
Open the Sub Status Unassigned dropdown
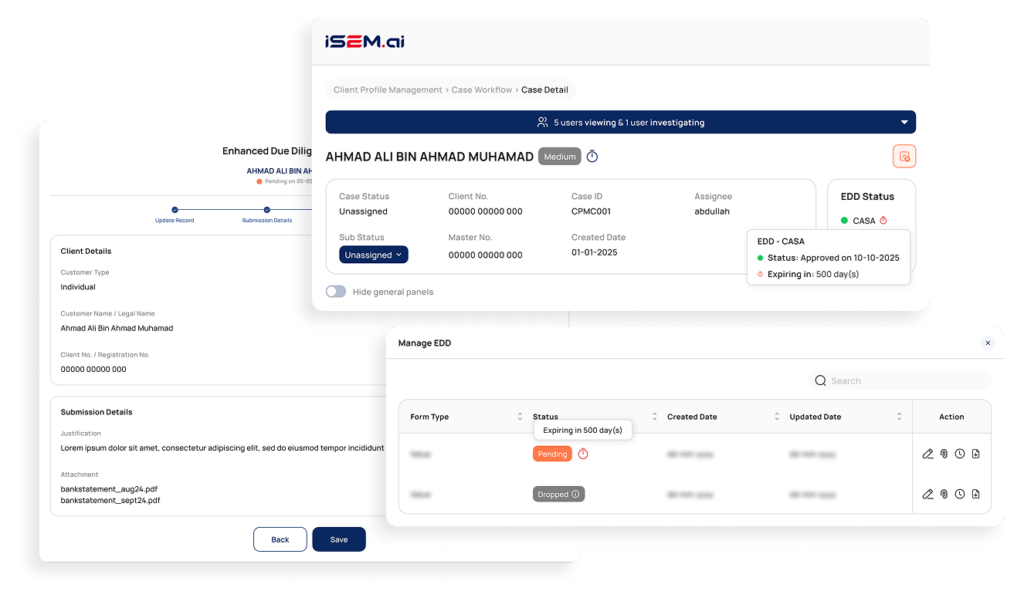tap(373, 254)
